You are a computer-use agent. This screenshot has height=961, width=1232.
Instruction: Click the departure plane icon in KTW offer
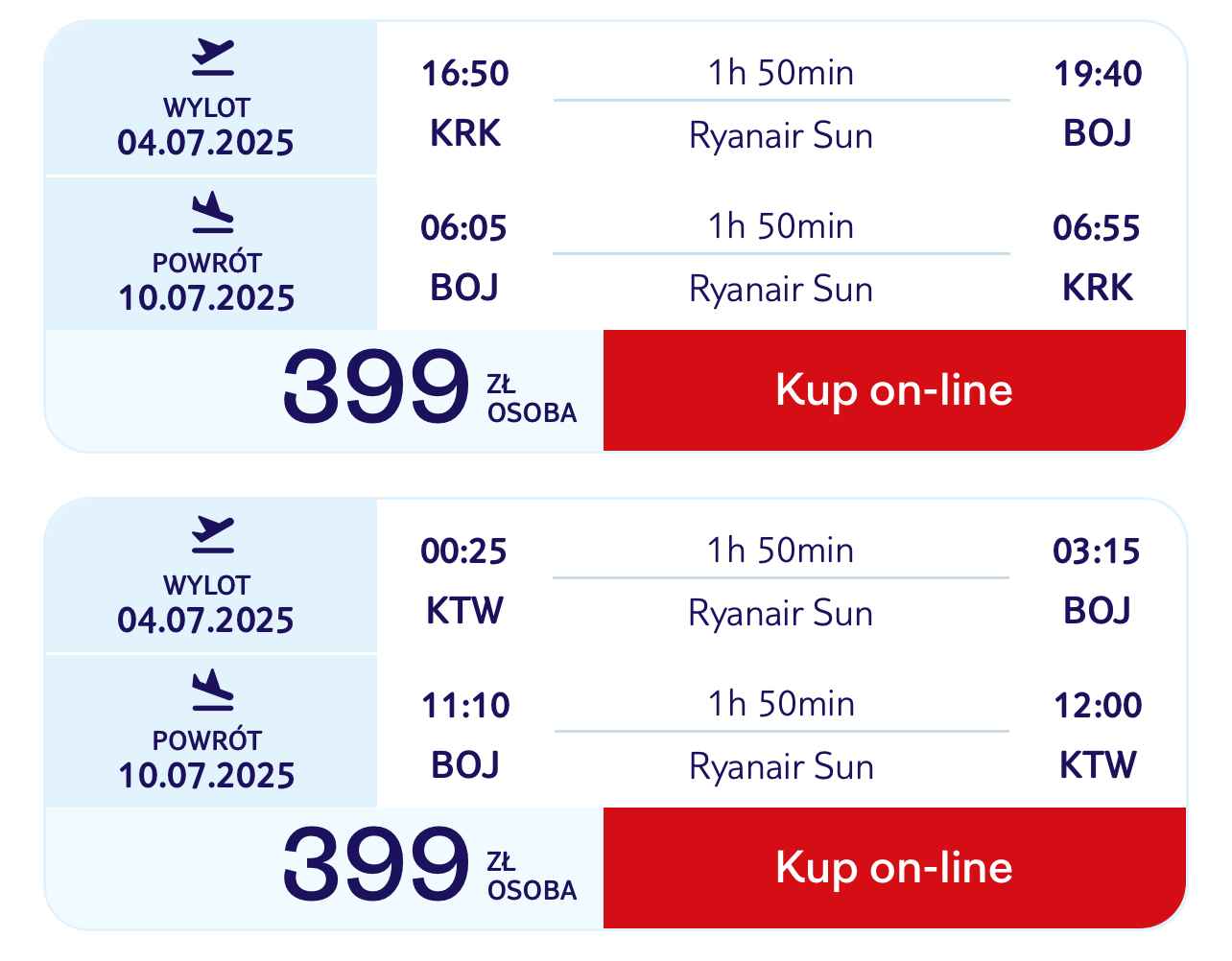212,535
